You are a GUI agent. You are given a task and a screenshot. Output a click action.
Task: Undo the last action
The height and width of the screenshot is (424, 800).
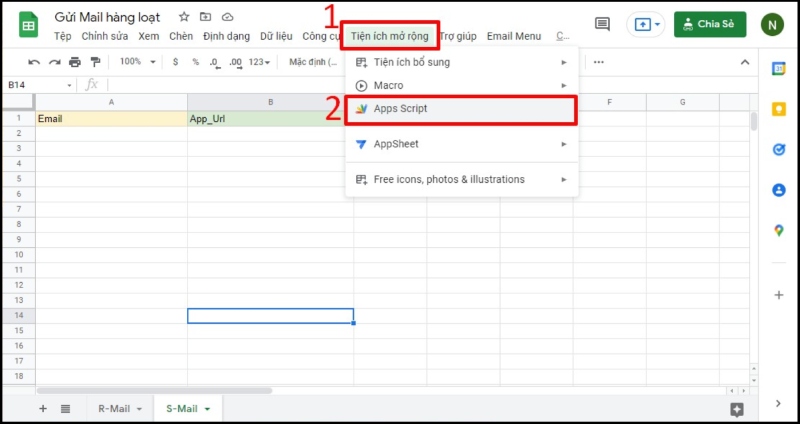pos(34,62)
